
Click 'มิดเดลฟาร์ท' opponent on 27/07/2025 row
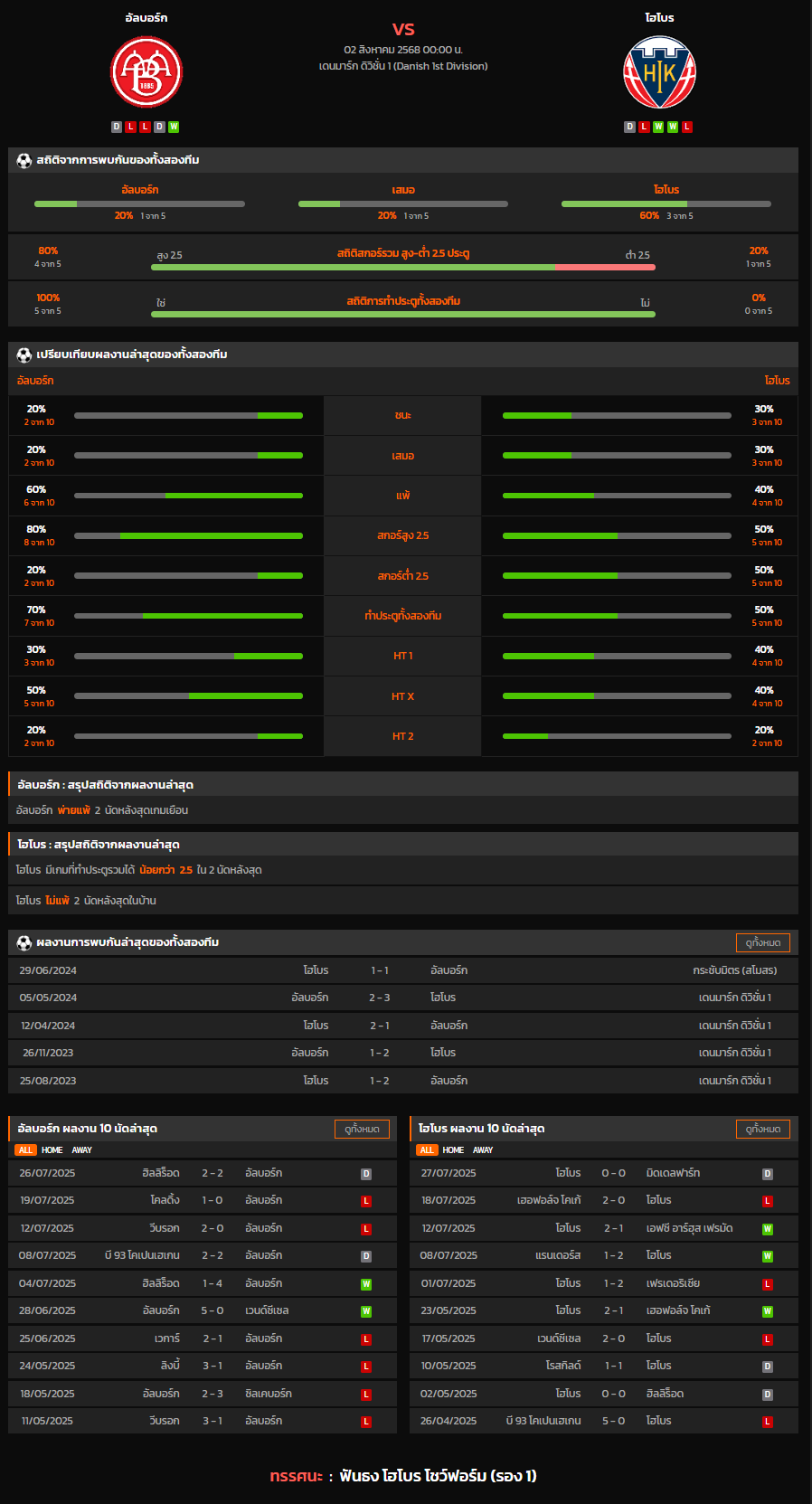(674, 1174)
